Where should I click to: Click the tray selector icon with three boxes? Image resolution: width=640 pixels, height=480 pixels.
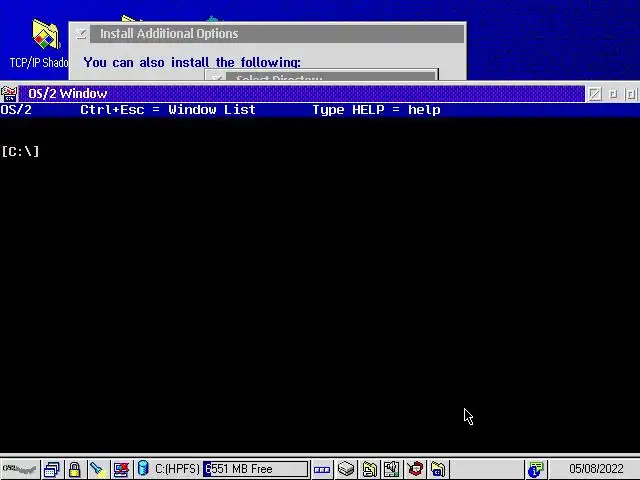pos(322,469)
